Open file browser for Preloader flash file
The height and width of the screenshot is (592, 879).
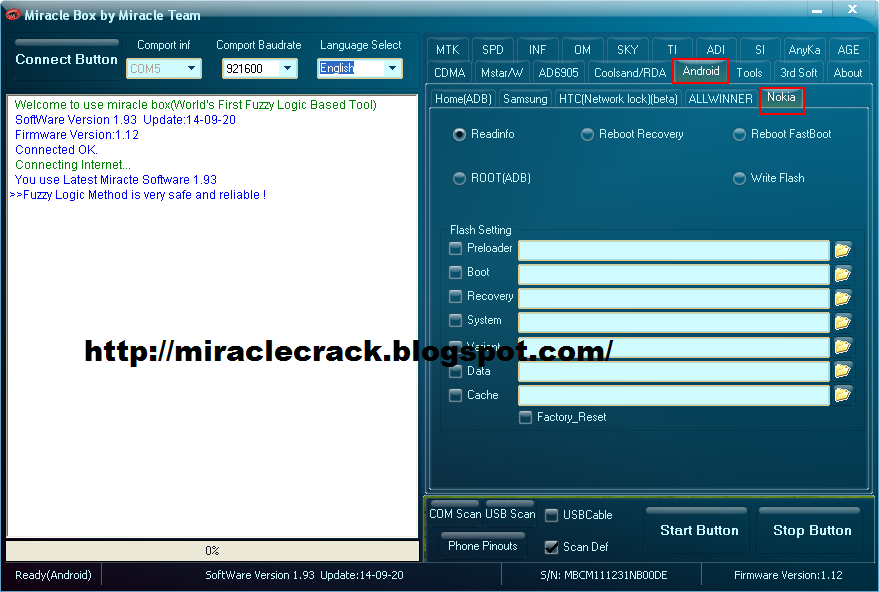coord(843,250)
